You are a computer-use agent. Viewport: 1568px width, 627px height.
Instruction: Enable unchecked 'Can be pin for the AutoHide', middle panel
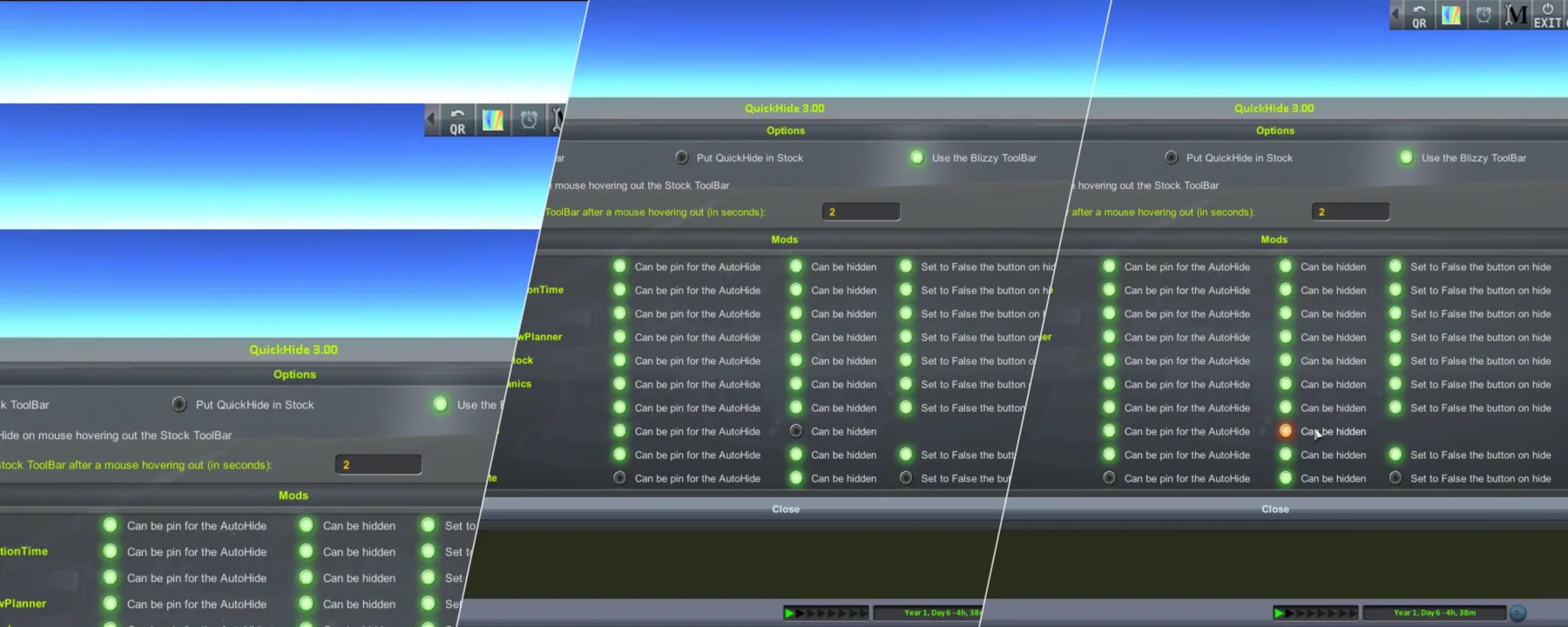619,478
